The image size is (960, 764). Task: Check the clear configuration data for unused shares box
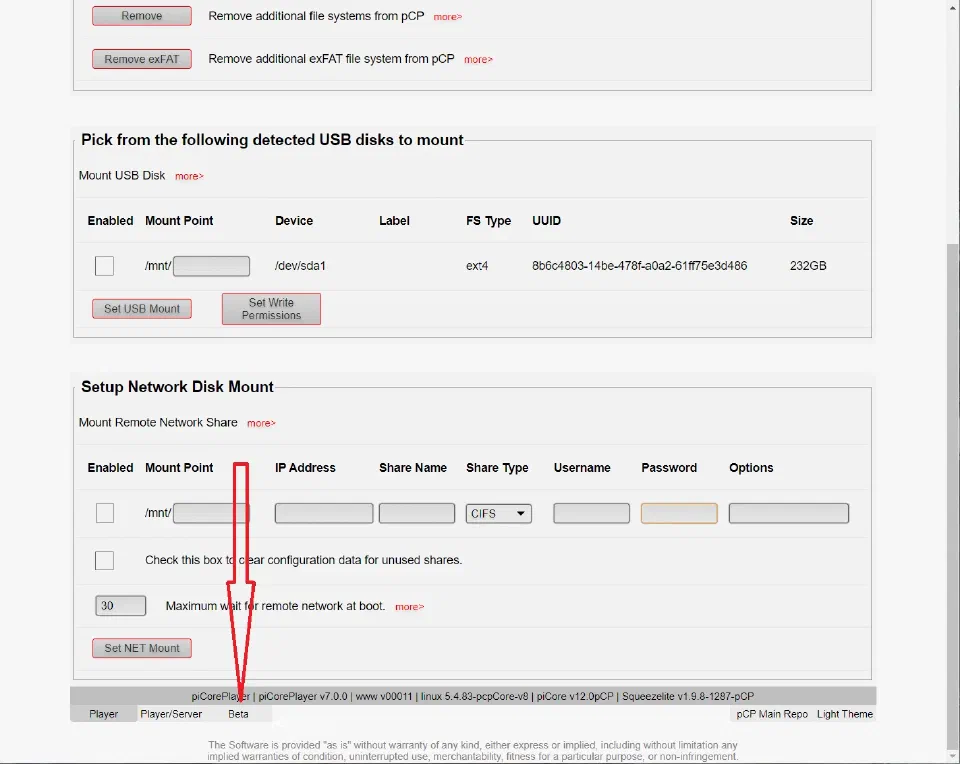(x=104, y=560)
